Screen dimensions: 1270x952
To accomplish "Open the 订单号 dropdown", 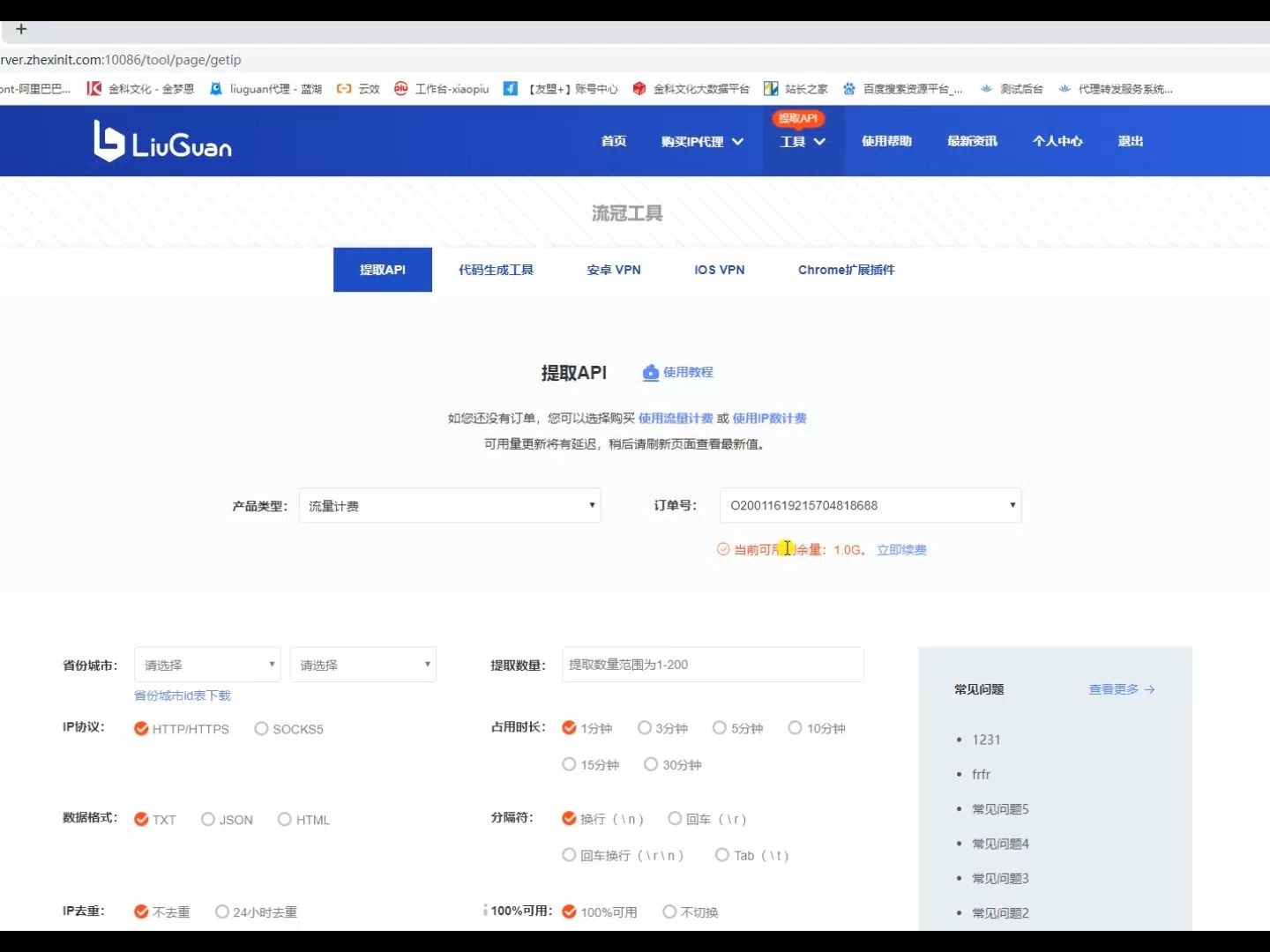I will click(x=870, y=506).
